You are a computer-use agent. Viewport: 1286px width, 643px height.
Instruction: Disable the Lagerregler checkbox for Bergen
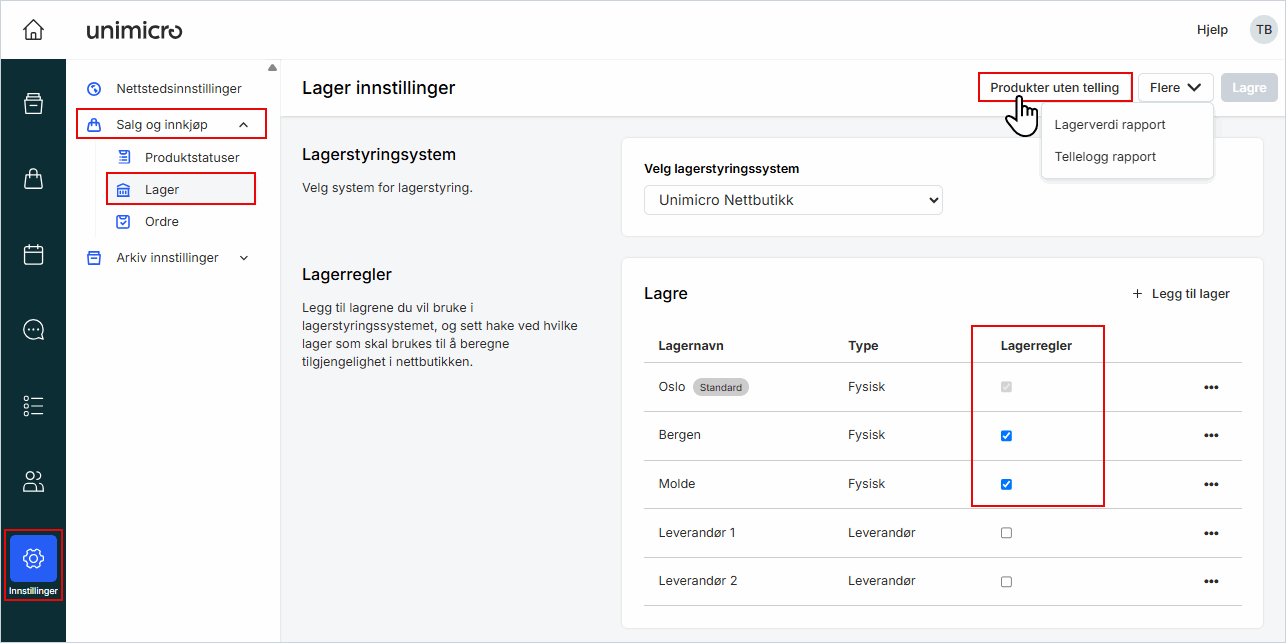pyautogui.click(x=1006, y=435)
